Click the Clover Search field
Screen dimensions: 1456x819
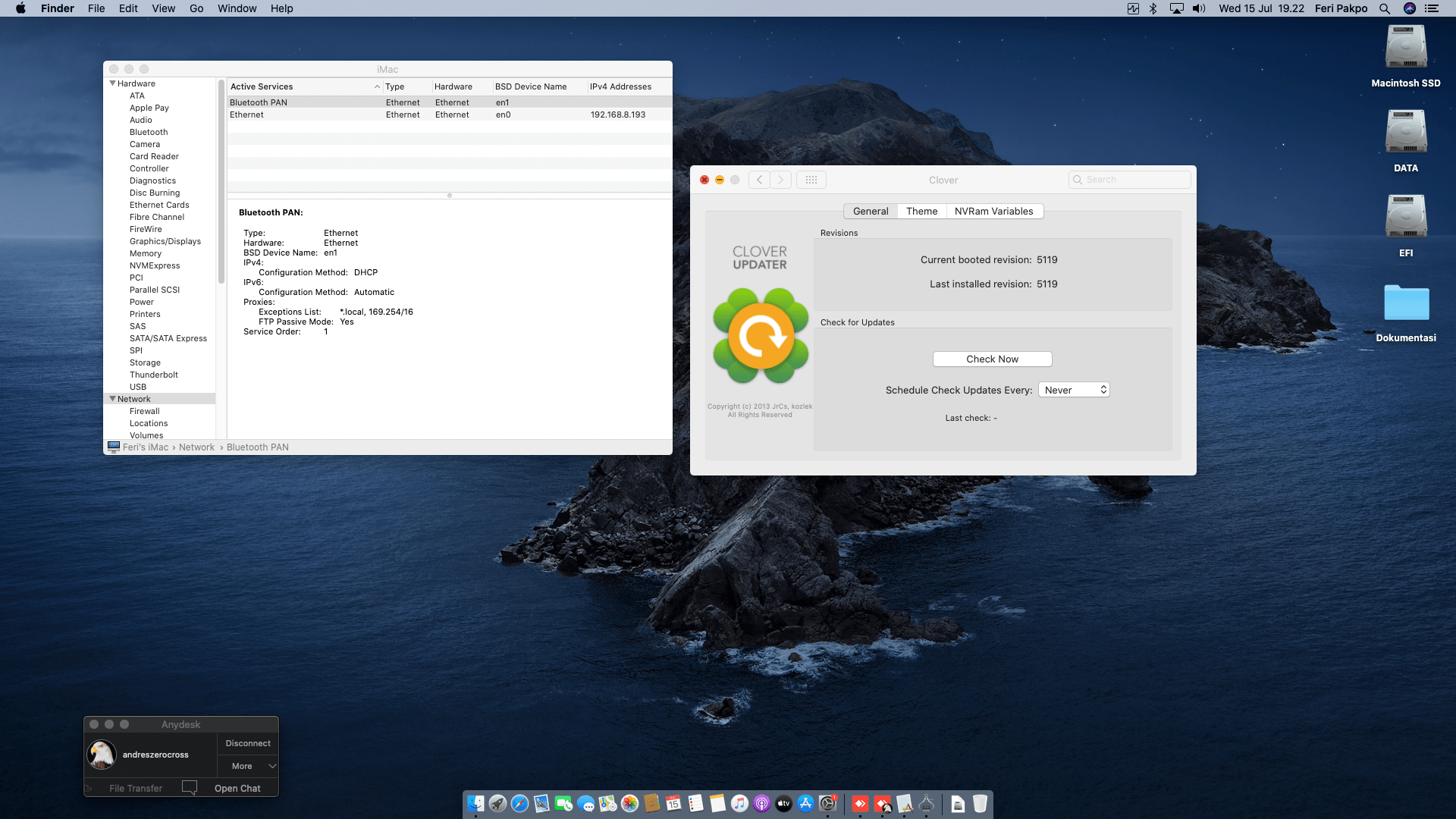tap(1129, 180)
